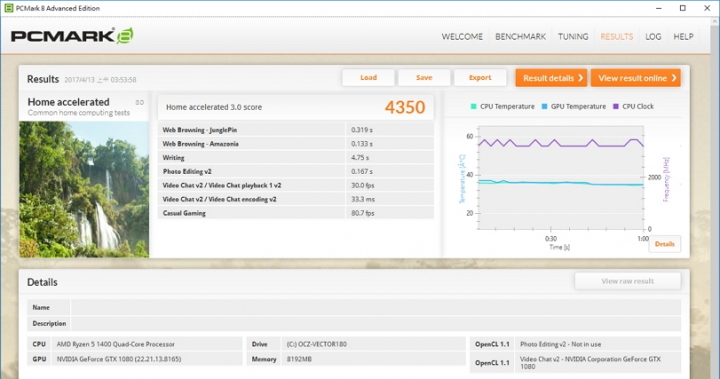This screenshot has width=720, height=379.
Task: Toggle the GPU Temperature legend swatch
Action: (544, 107)
